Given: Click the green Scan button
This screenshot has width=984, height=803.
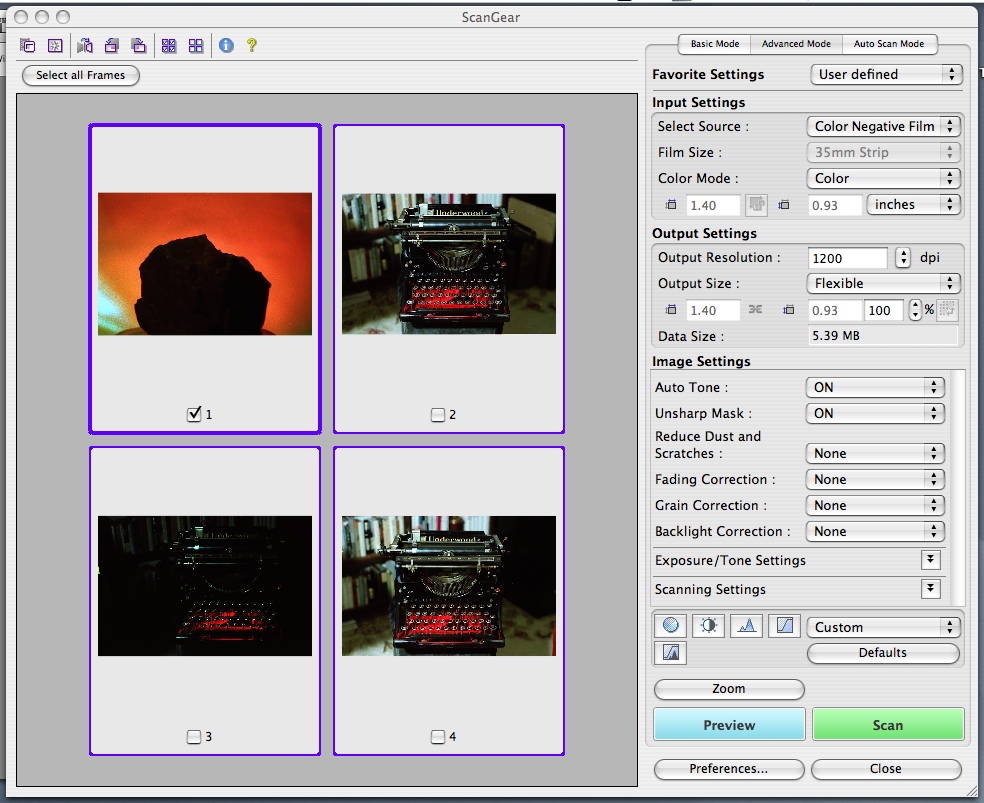Looking at the screenshot, I should tap(887, 725).
